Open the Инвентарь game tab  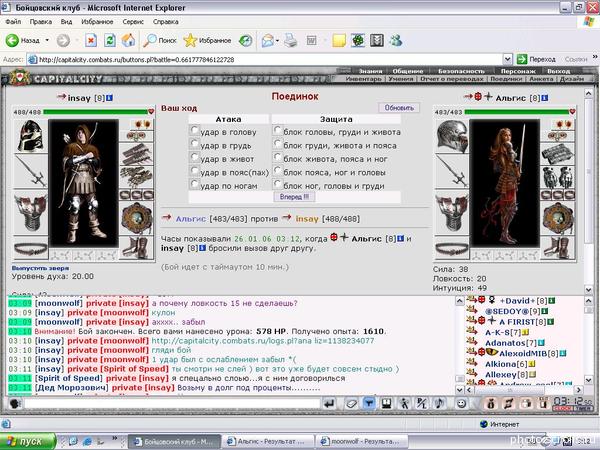click(x=363, y=79)
